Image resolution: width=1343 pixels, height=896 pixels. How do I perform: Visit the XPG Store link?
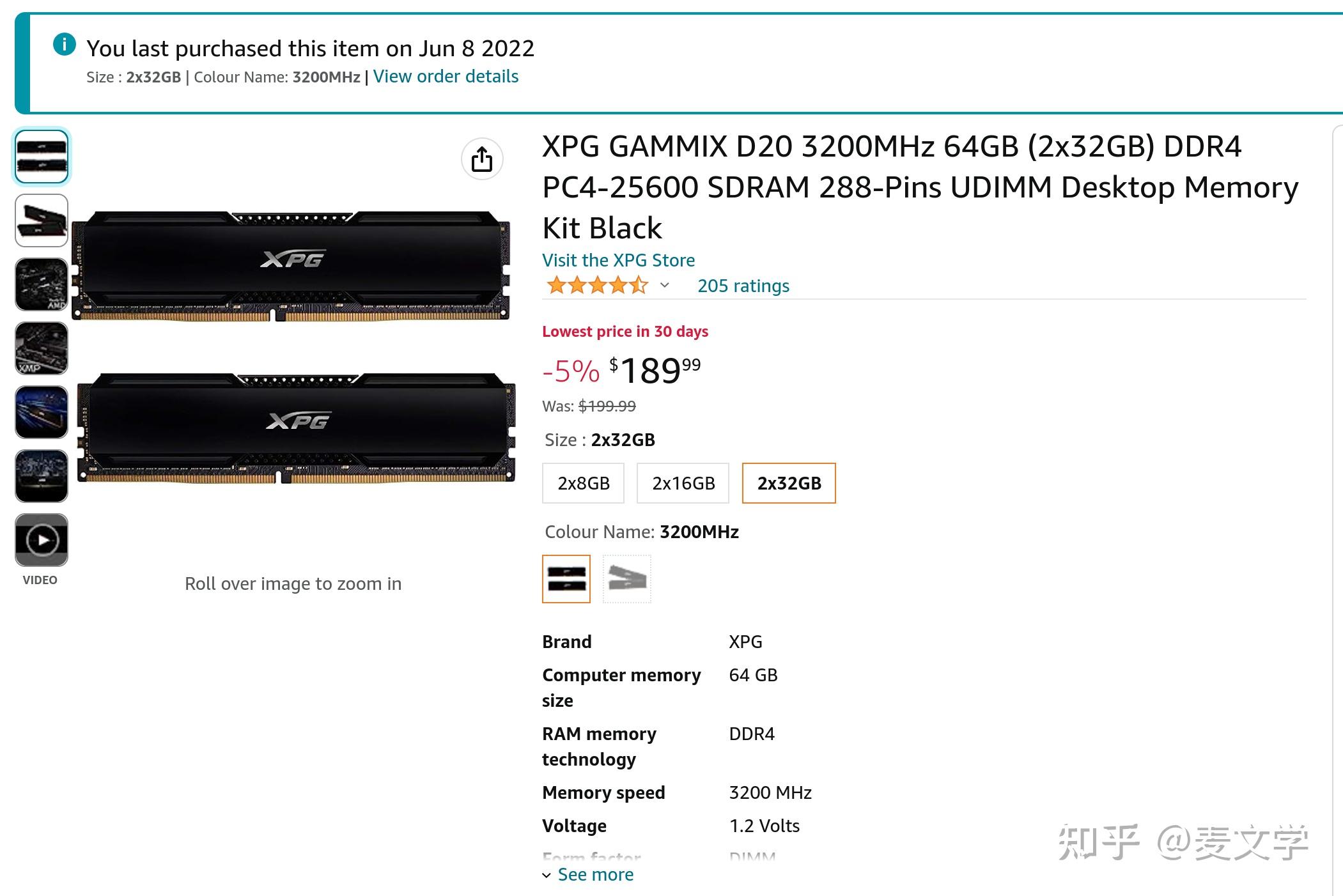618,260
